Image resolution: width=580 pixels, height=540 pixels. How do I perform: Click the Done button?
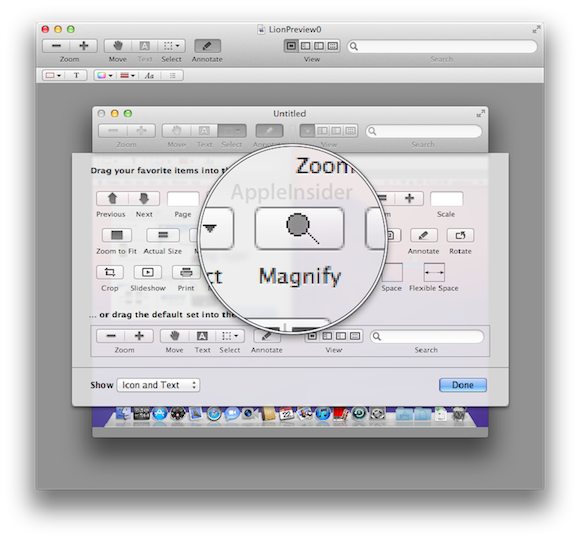(463, 385)
